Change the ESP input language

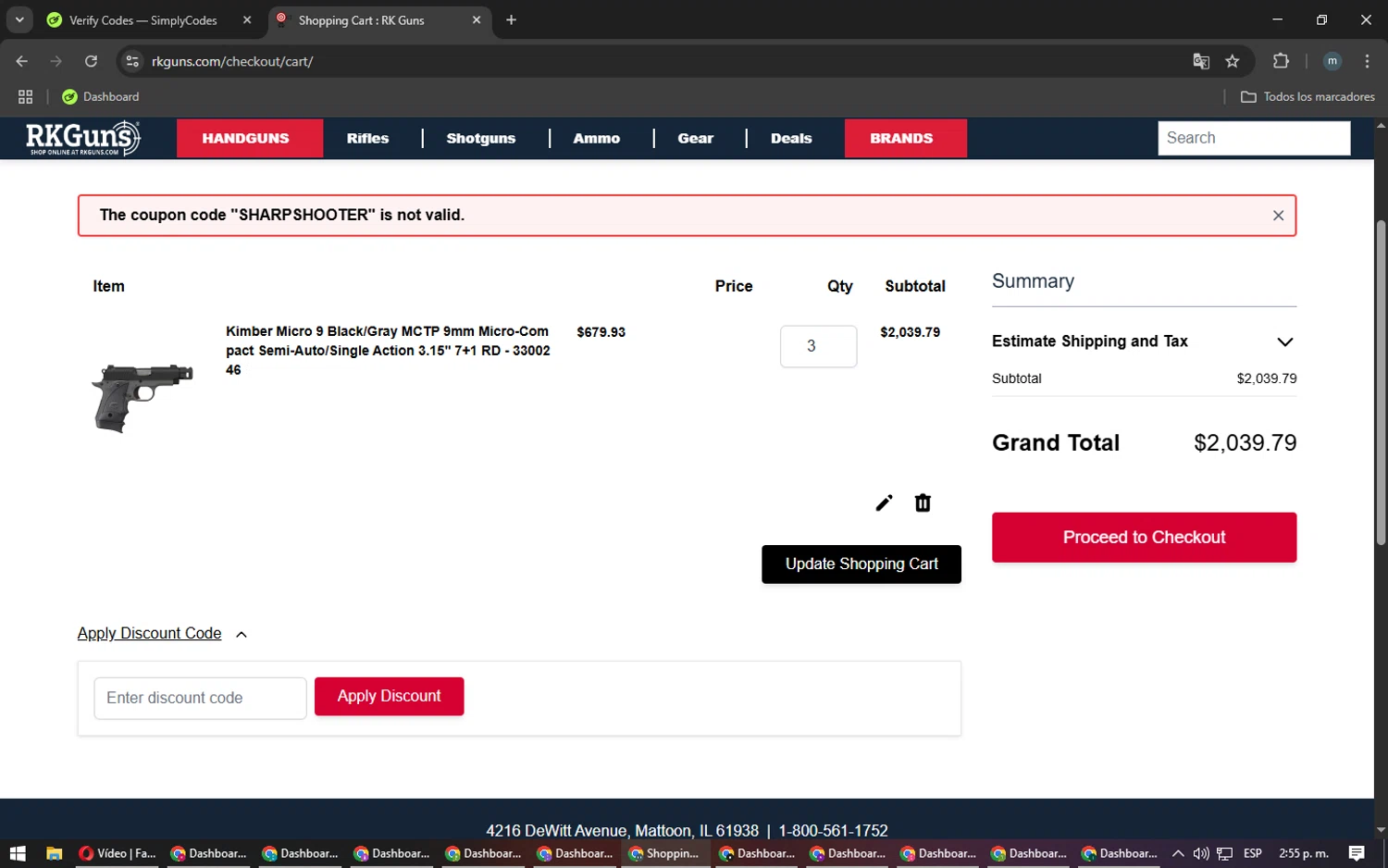click(1253, 853)
